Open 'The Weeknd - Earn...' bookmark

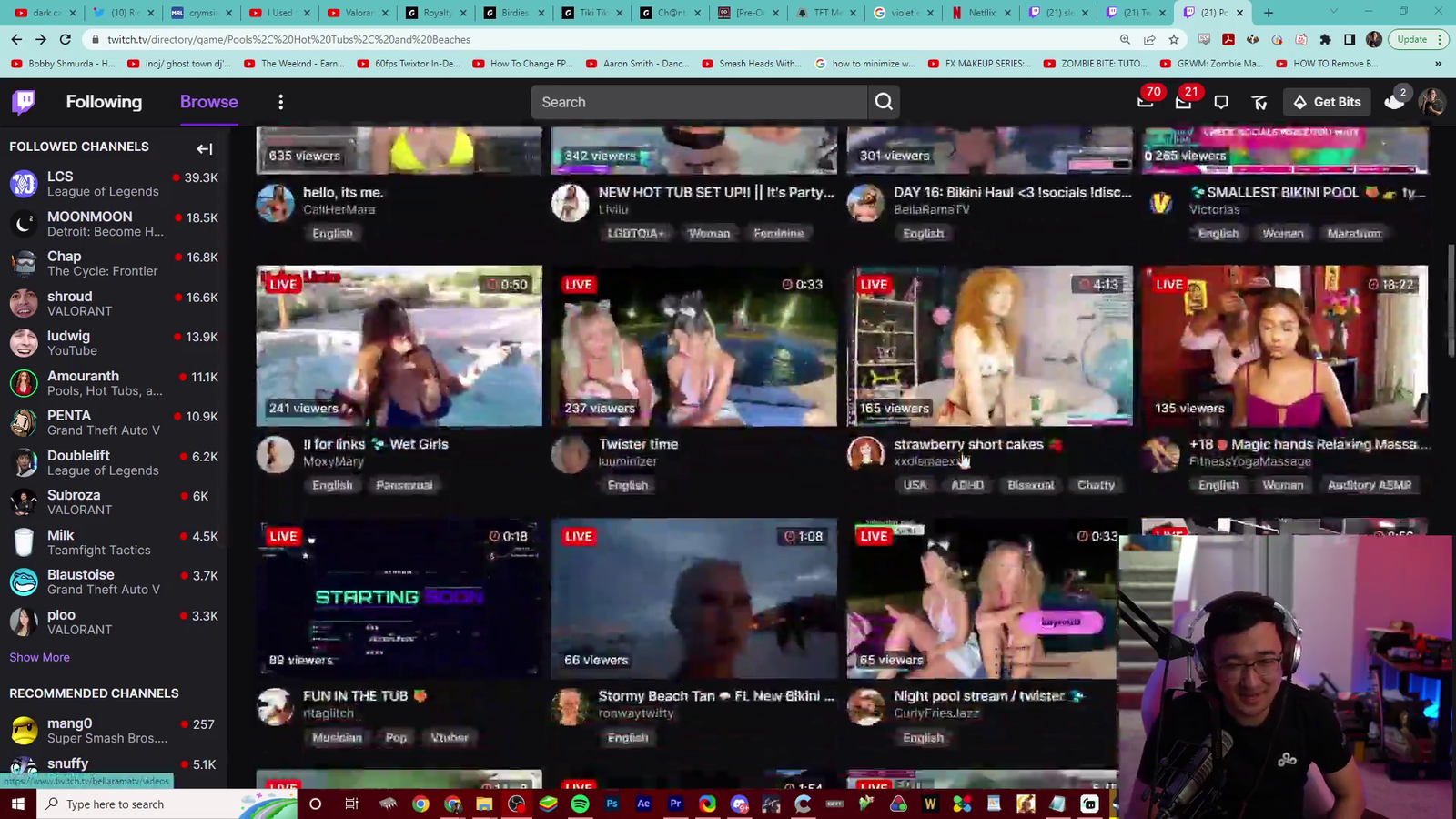(293, 64)
